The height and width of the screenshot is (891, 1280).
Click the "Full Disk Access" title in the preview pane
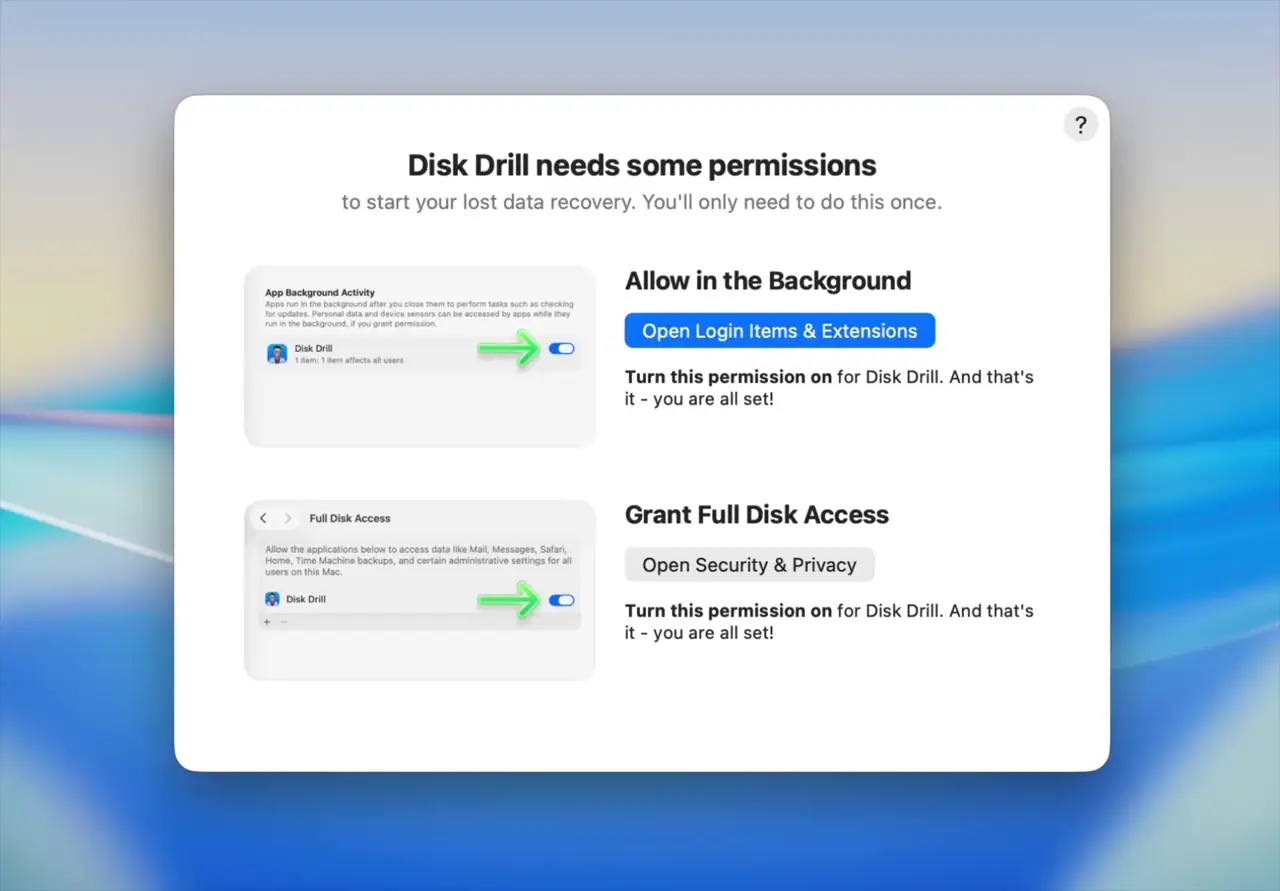coord(349,518)
